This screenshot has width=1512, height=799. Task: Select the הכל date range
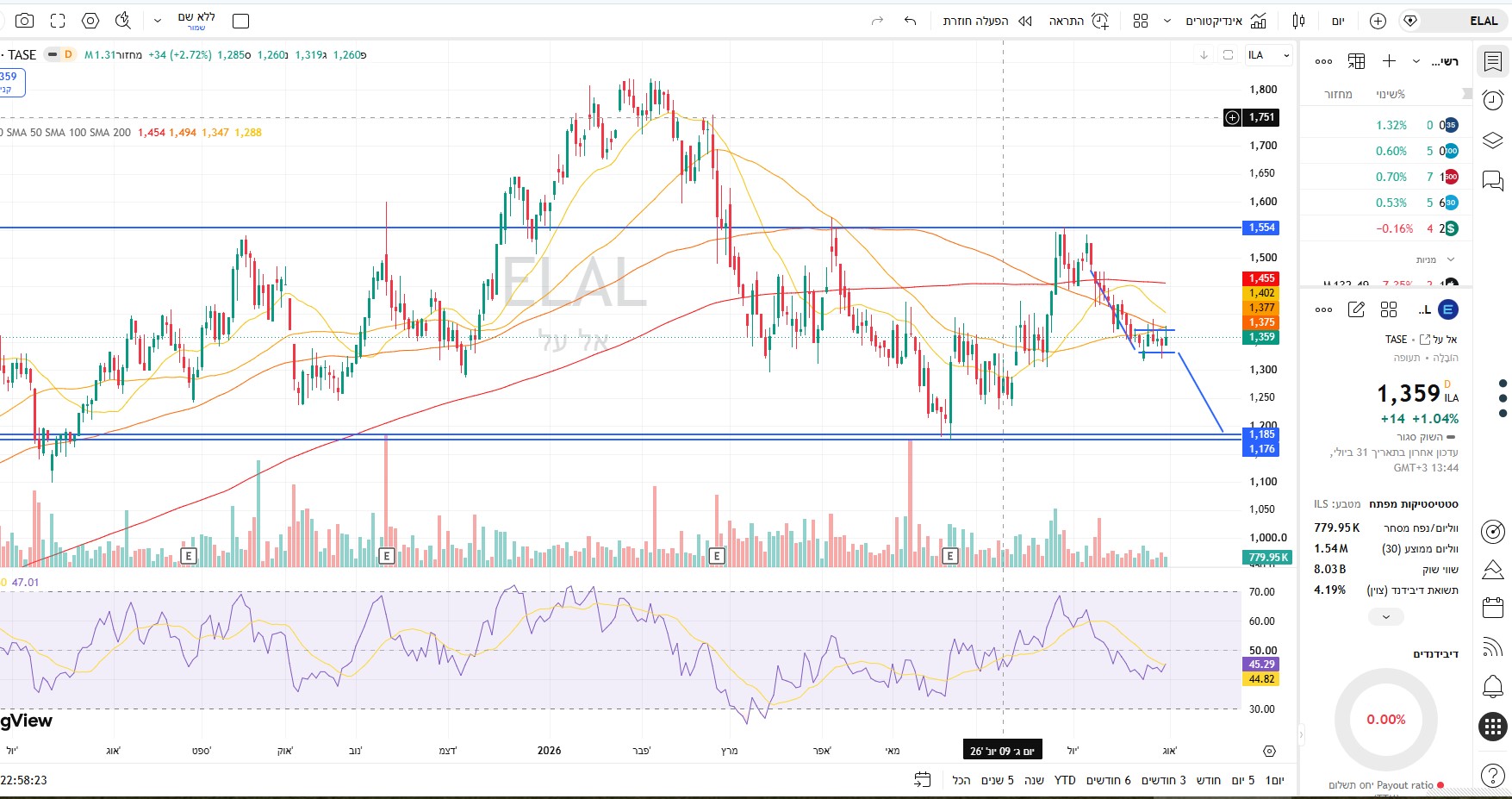point(961,780)
